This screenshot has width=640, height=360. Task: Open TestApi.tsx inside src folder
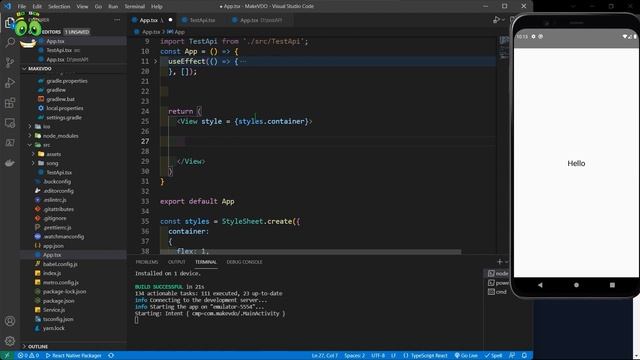pyautogui.click(x=59, y=173)
